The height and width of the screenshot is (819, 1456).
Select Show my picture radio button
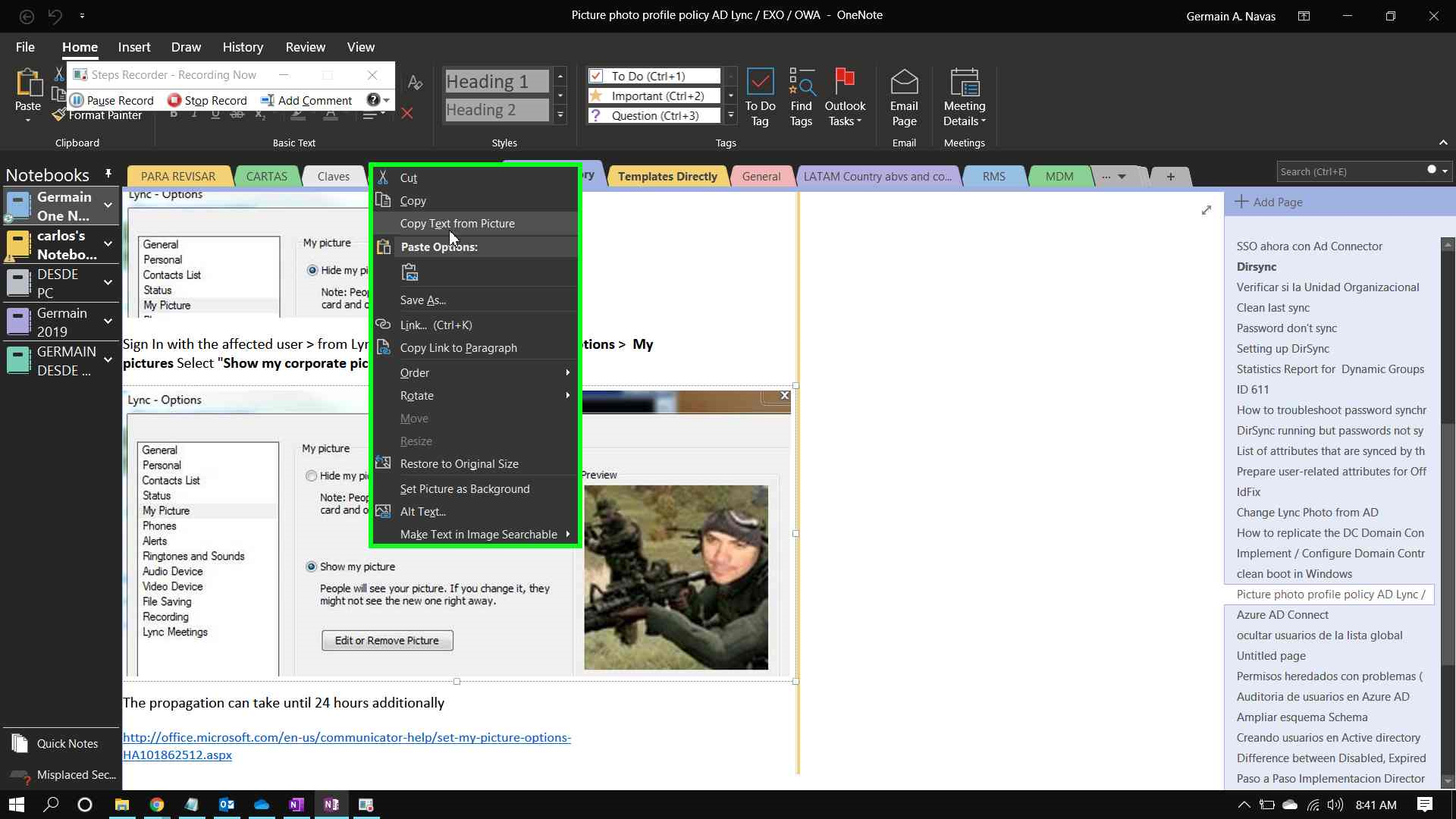click(x=311, y=566)
